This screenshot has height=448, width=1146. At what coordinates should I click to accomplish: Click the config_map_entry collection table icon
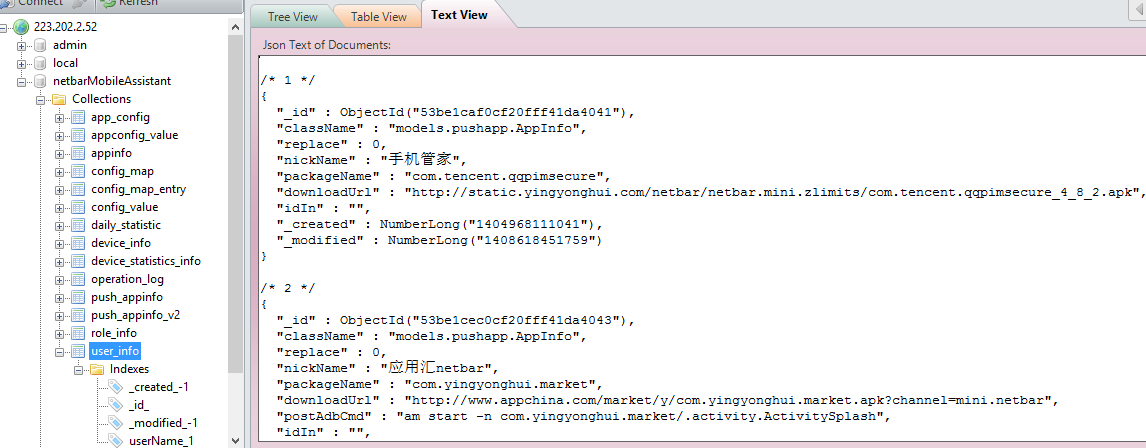[78, 189]
